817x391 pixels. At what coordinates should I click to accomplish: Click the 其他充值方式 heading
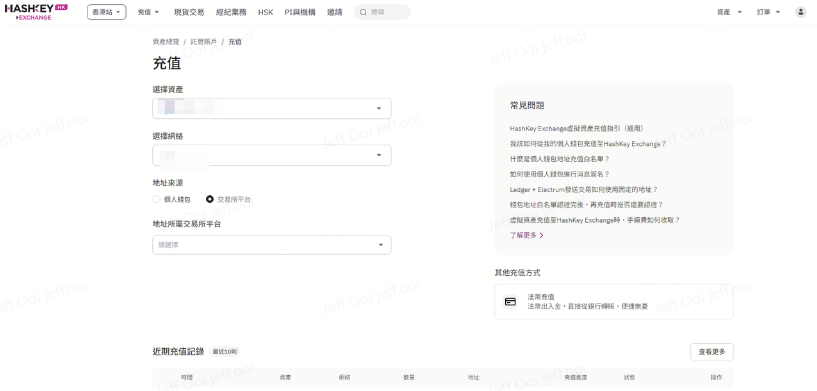click(x=517, y=273)
